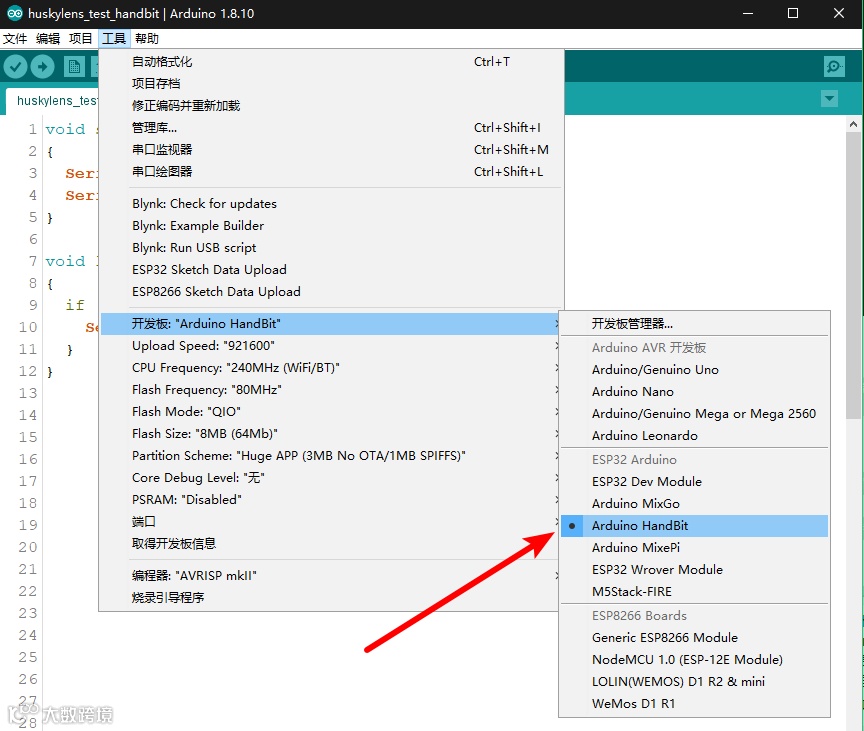864x731 pixels.
Task: Select LOLIN(WEMOS) D1 R2 & mini
Action: 694,682
